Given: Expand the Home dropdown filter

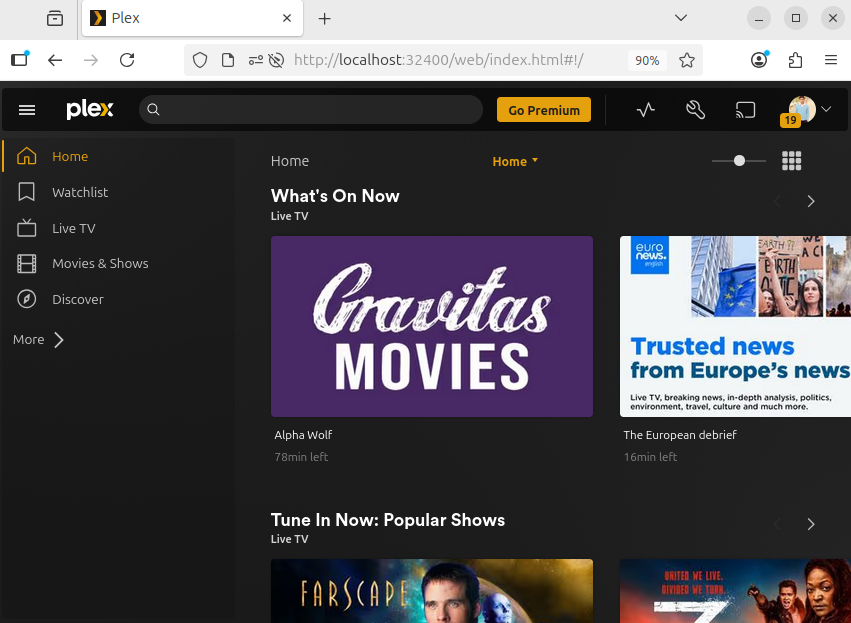Looking at the screenshot, I should (x=515, y=161).
